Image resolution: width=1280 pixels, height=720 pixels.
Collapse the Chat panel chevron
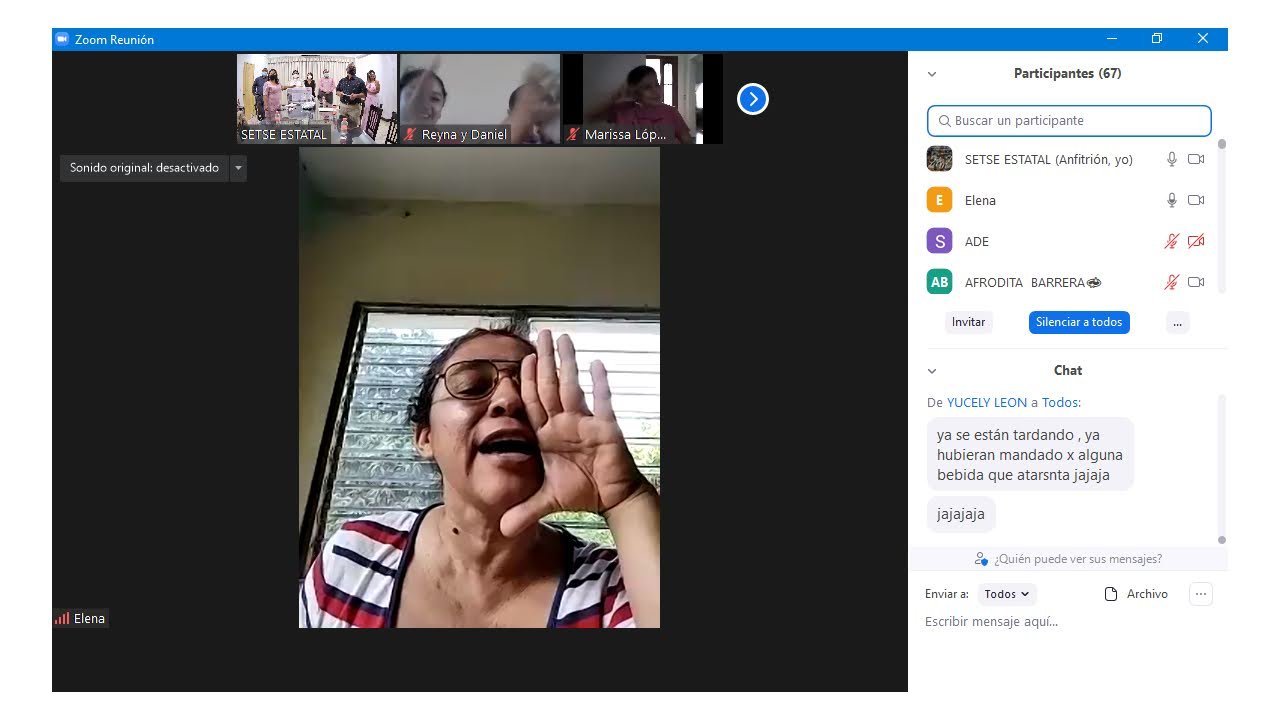pos(932,371)
